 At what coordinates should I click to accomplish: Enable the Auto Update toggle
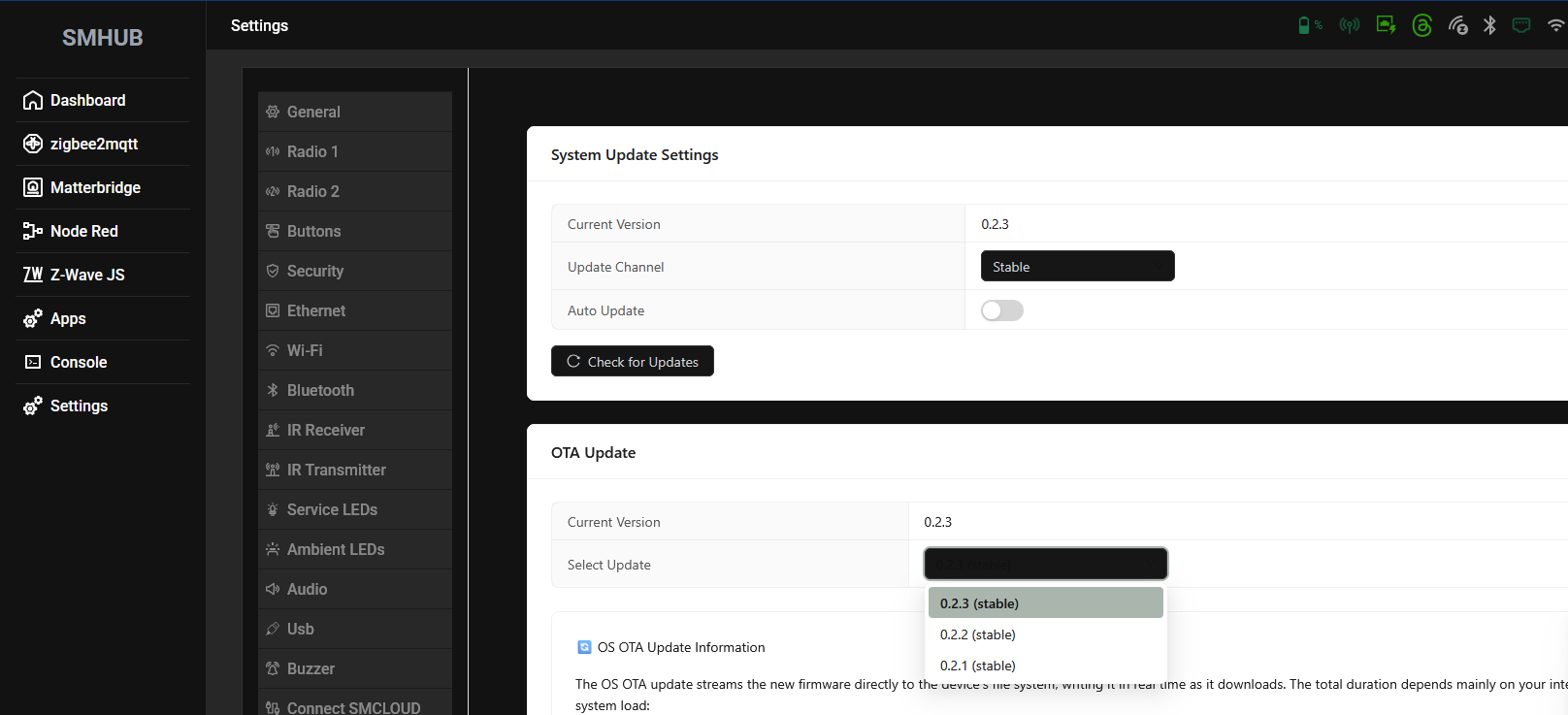[1001, 310]
